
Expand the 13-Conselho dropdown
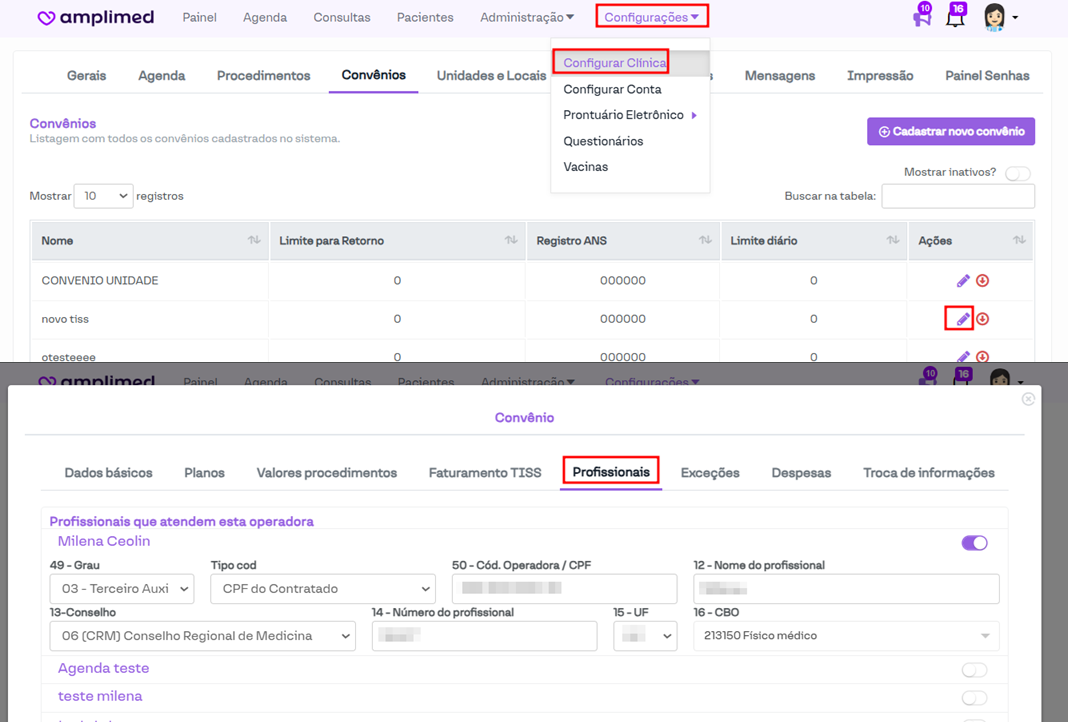click(202, 636)
